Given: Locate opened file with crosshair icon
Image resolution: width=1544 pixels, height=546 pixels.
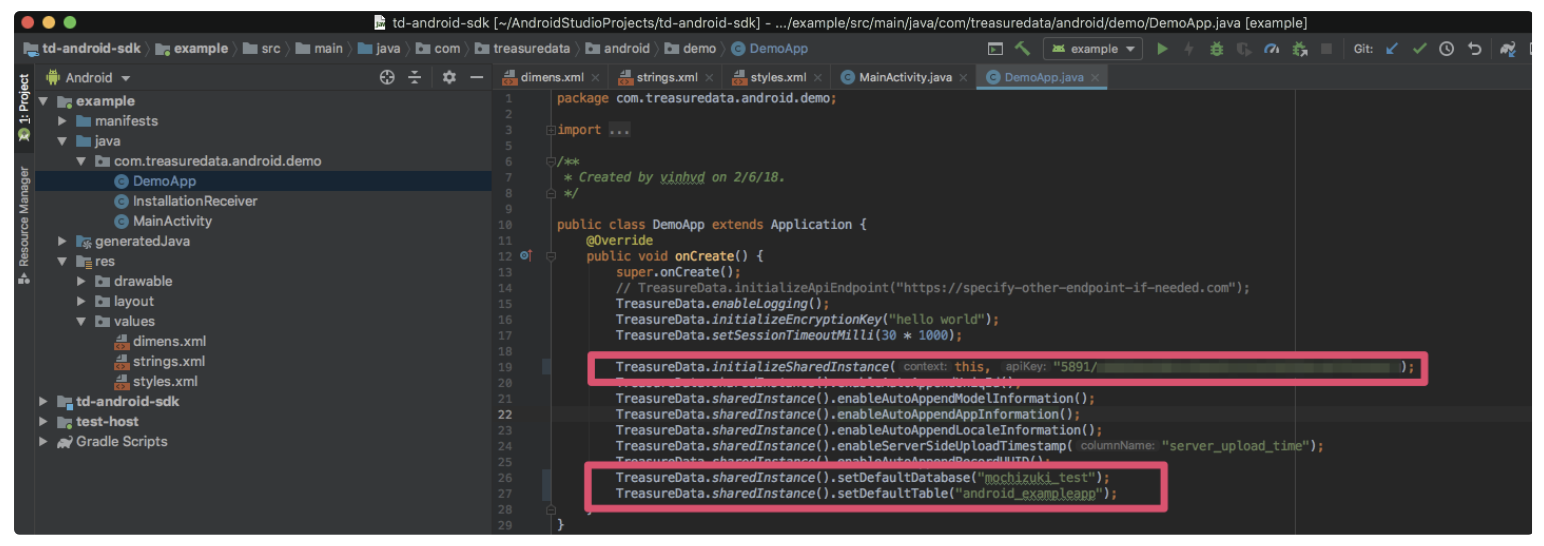Looking at the screenshot, I should 388,78.
